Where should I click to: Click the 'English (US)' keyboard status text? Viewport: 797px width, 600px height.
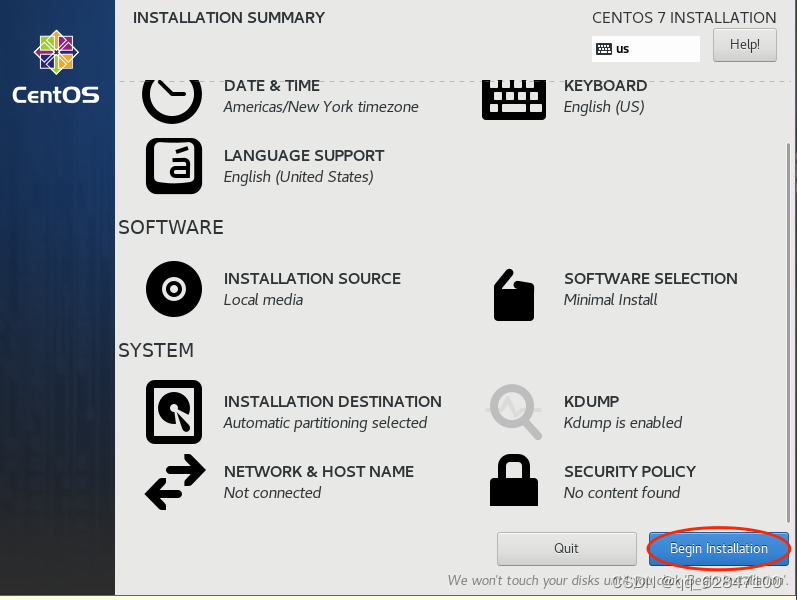click(604, 107)
